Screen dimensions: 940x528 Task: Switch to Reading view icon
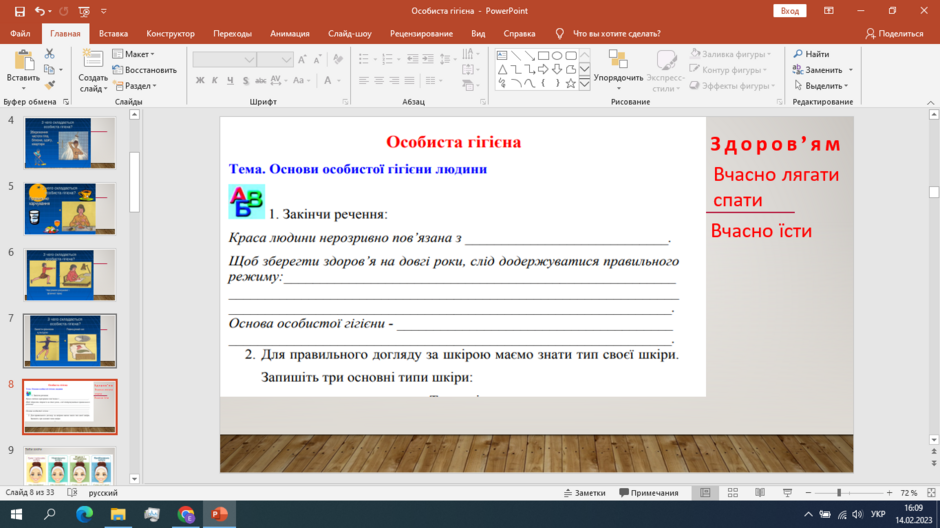(760, 493)
